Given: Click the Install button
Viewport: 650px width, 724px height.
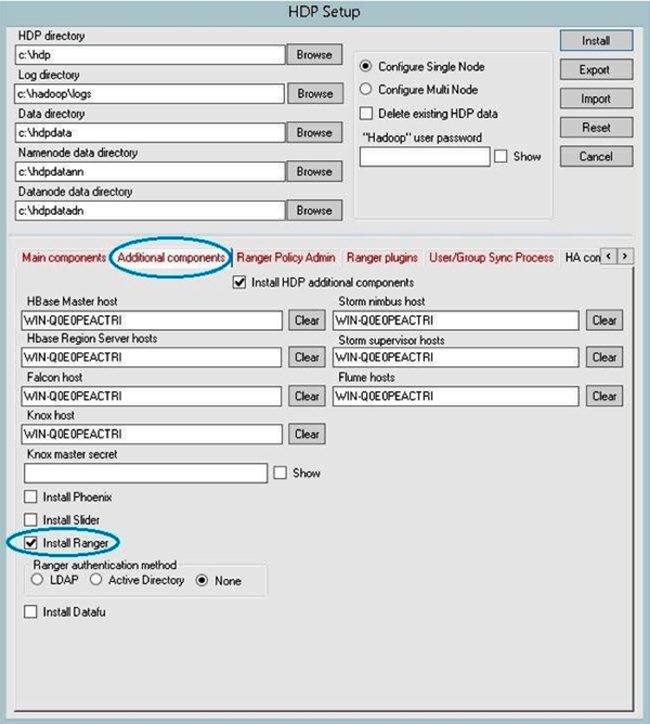Looking at the screenshot, I should coord(596,41).
